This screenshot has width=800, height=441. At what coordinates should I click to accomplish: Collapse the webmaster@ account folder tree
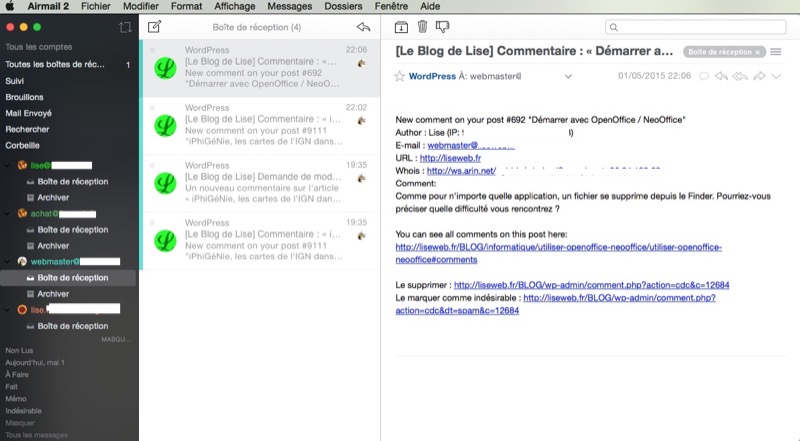(x=9, y=261)
